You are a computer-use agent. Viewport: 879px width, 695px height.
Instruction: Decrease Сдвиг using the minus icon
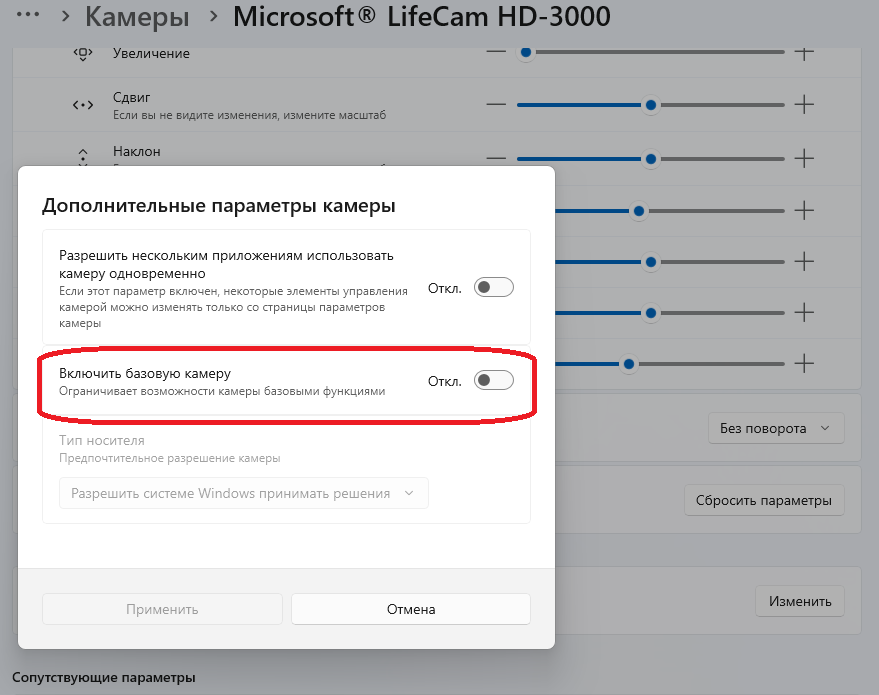click(x=496, y=104)
